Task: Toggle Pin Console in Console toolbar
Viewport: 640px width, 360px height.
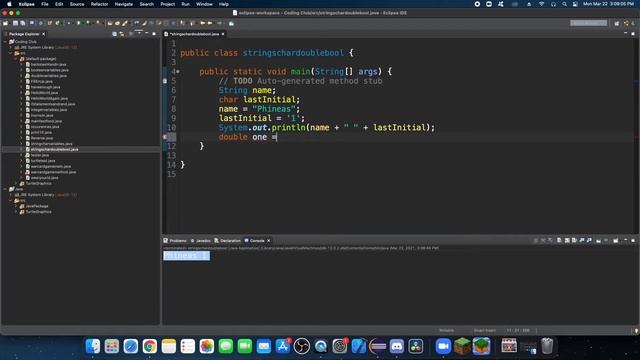Action: [598, 240]
